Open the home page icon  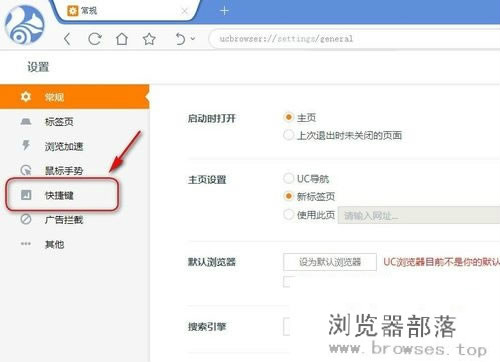122,39
